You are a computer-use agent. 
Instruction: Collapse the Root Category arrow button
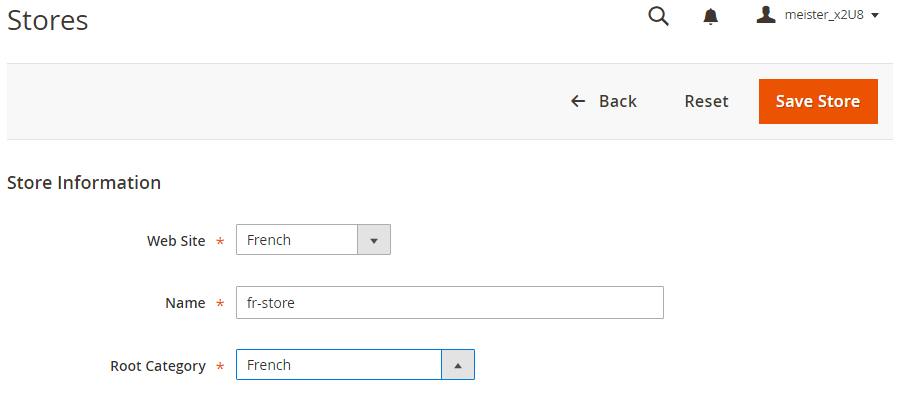pos(458,365)
